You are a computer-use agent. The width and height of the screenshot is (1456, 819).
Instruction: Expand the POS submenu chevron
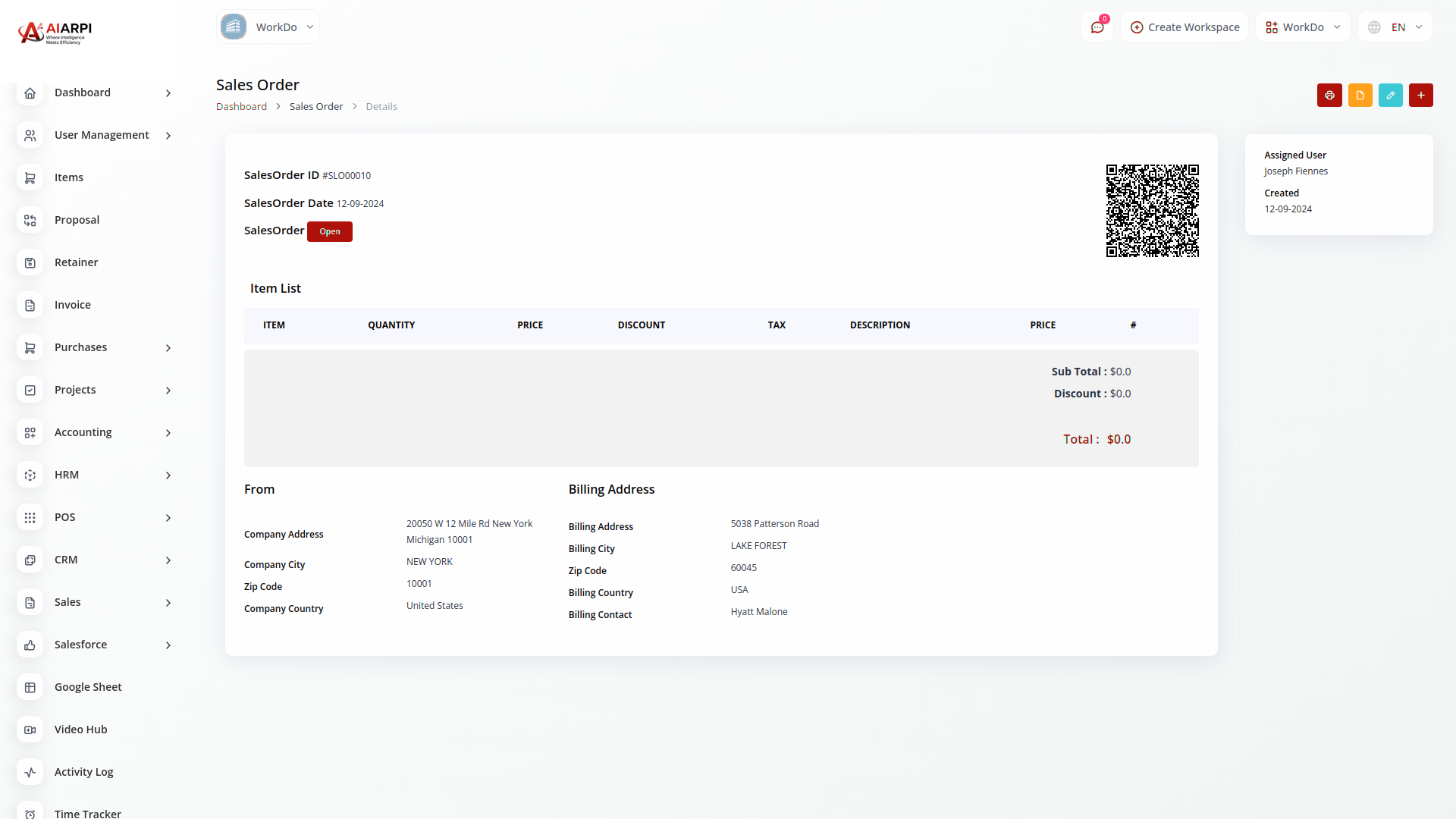click(x=168, y=518)
